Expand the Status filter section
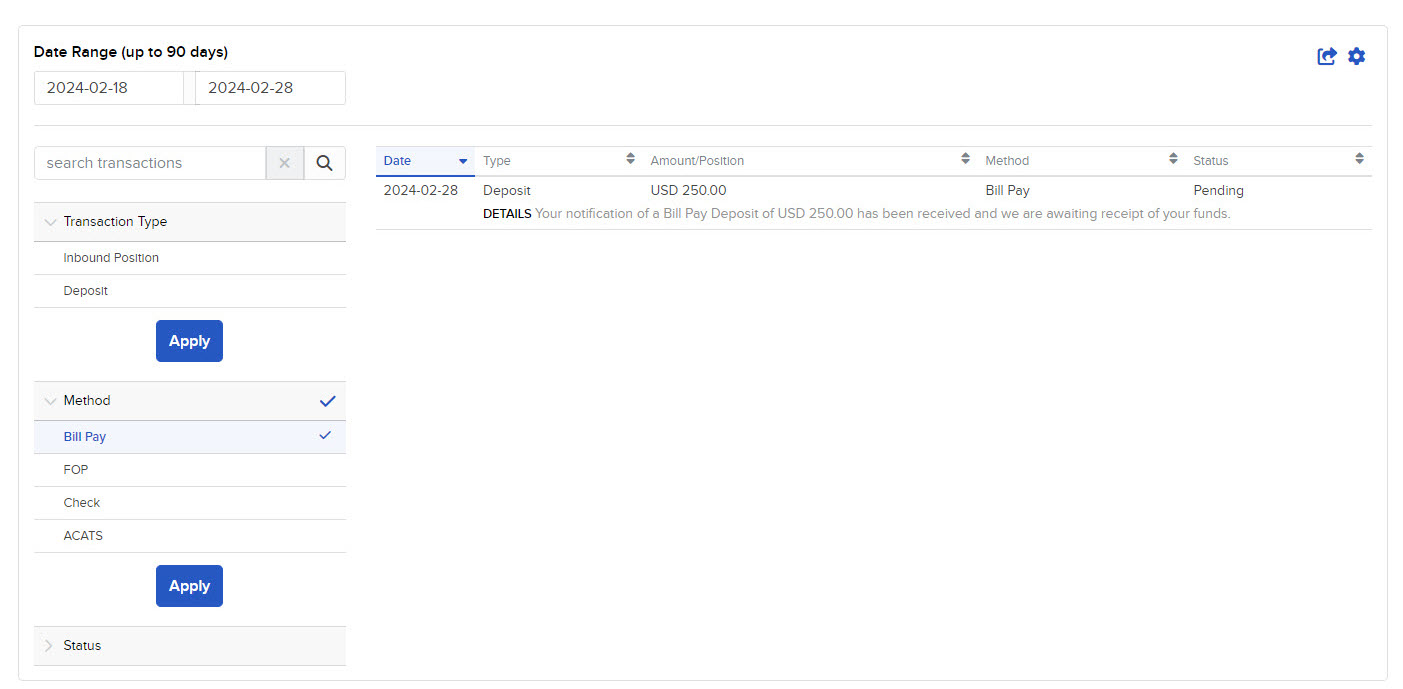 pyautogui.click(x=48, y=645)
